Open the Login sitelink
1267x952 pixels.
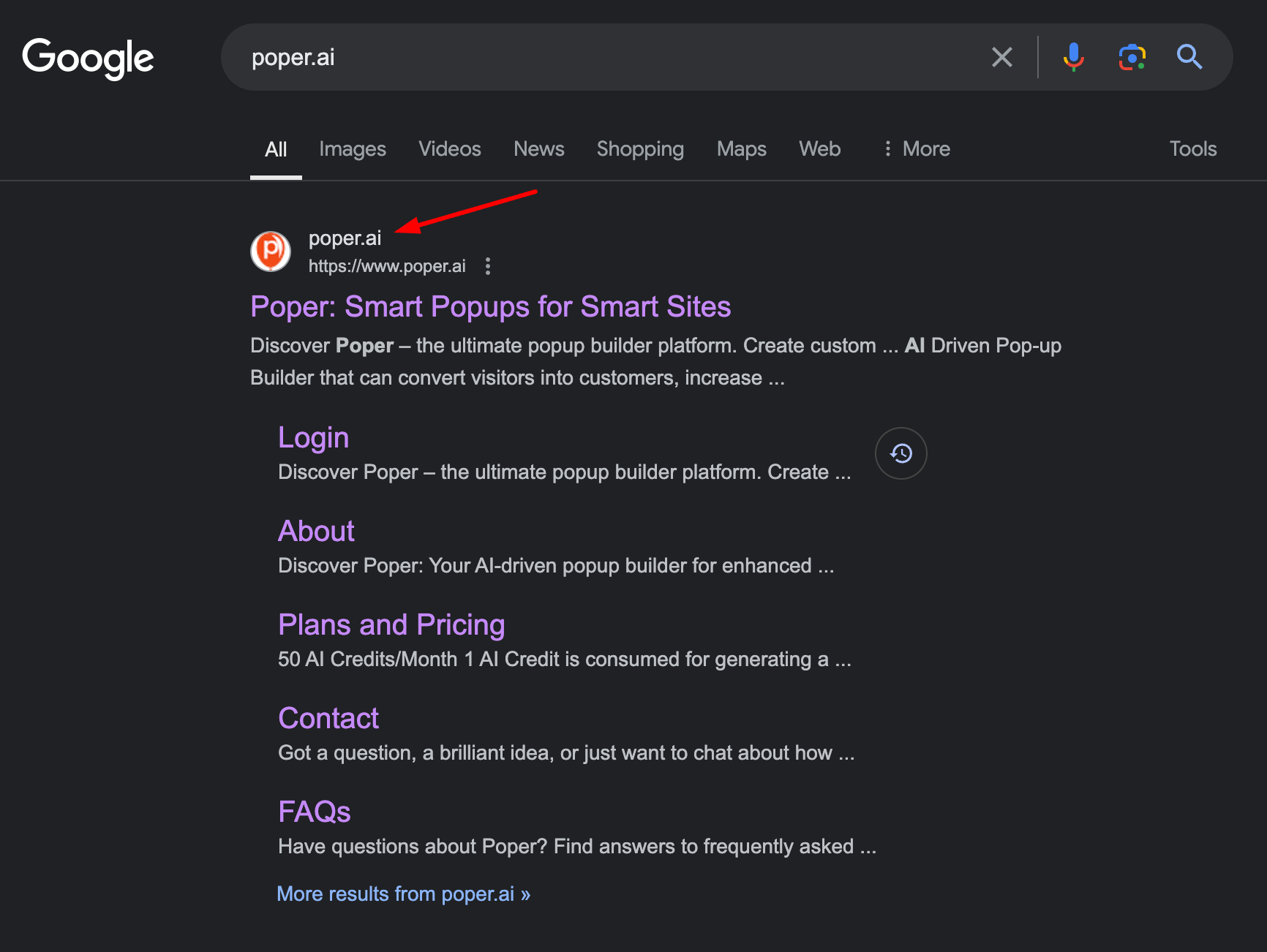tap(313, 437)
